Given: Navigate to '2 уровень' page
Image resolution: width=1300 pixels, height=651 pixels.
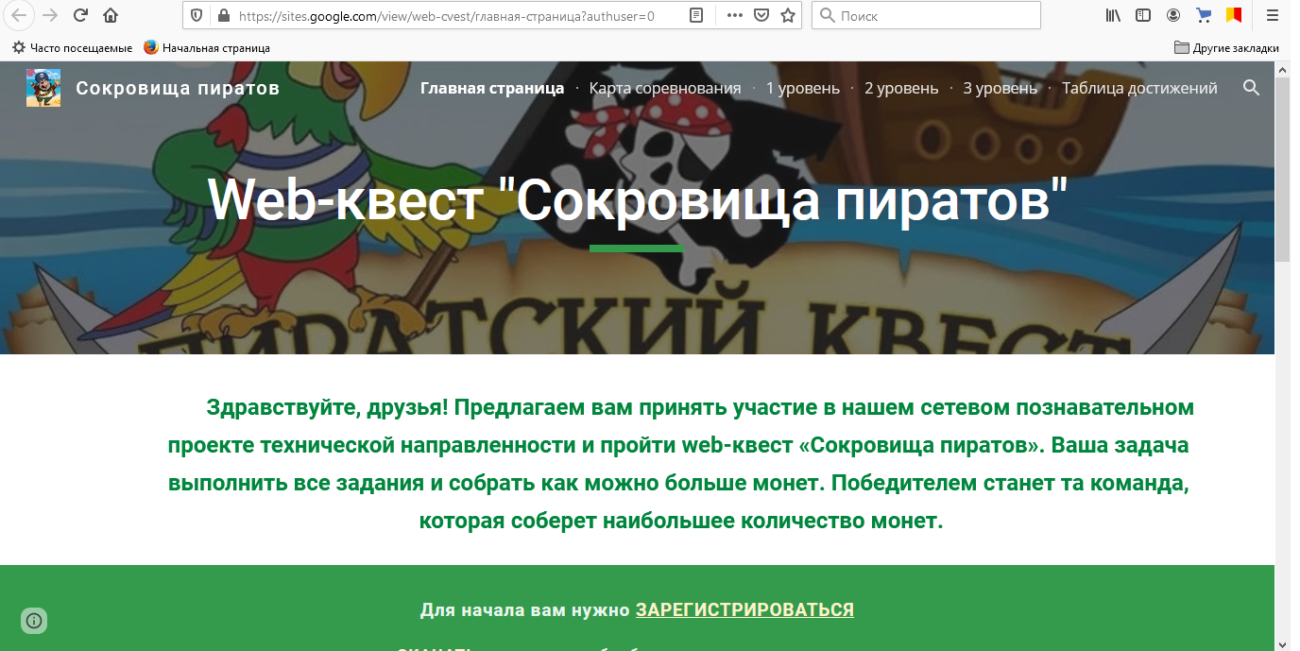Looking at the screenshot, I should click(x=902, y=88).
